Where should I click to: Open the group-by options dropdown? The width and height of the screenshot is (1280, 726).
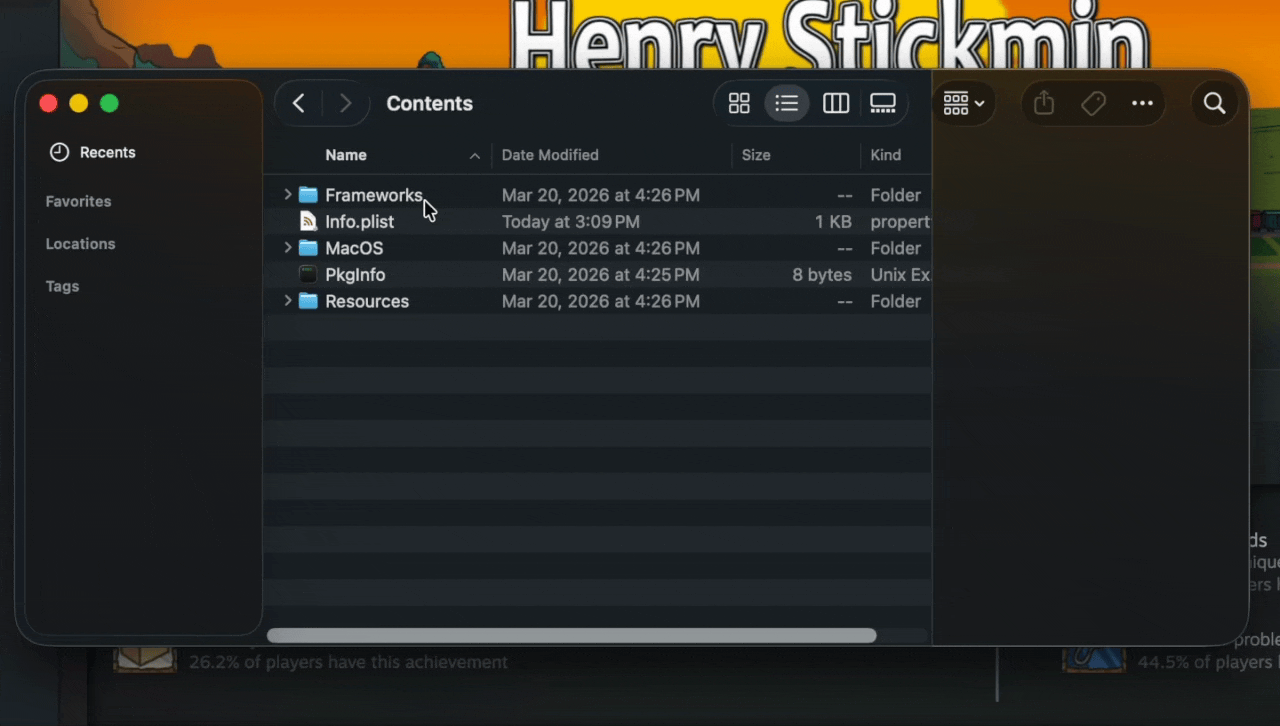tap(964, 103)
